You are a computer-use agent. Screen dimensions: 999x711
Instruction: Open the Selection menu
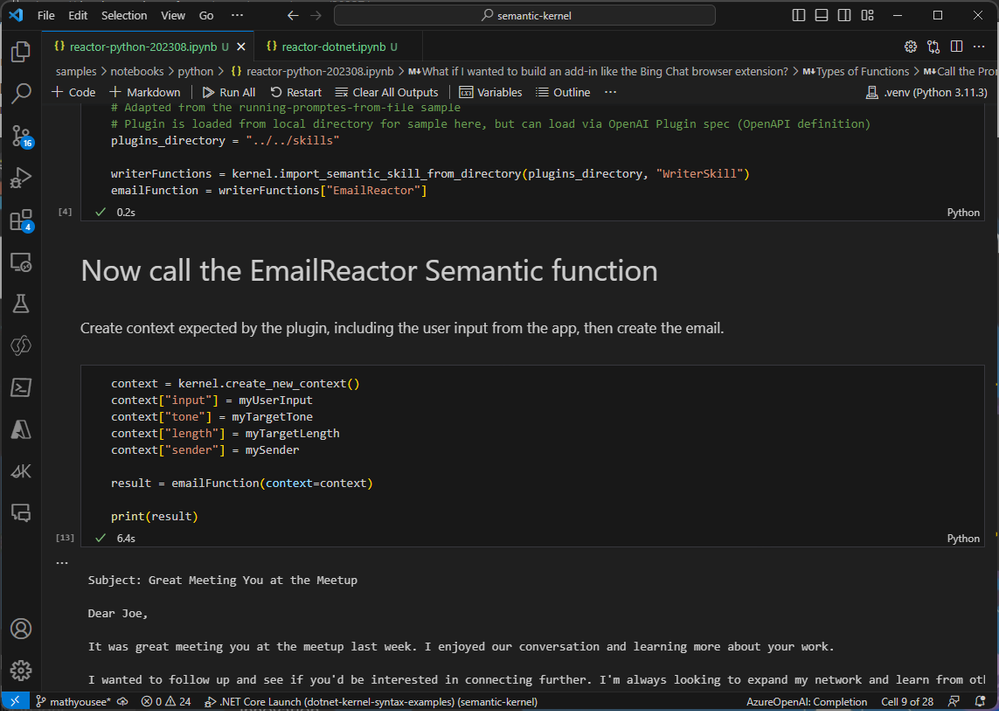point(124,15)
